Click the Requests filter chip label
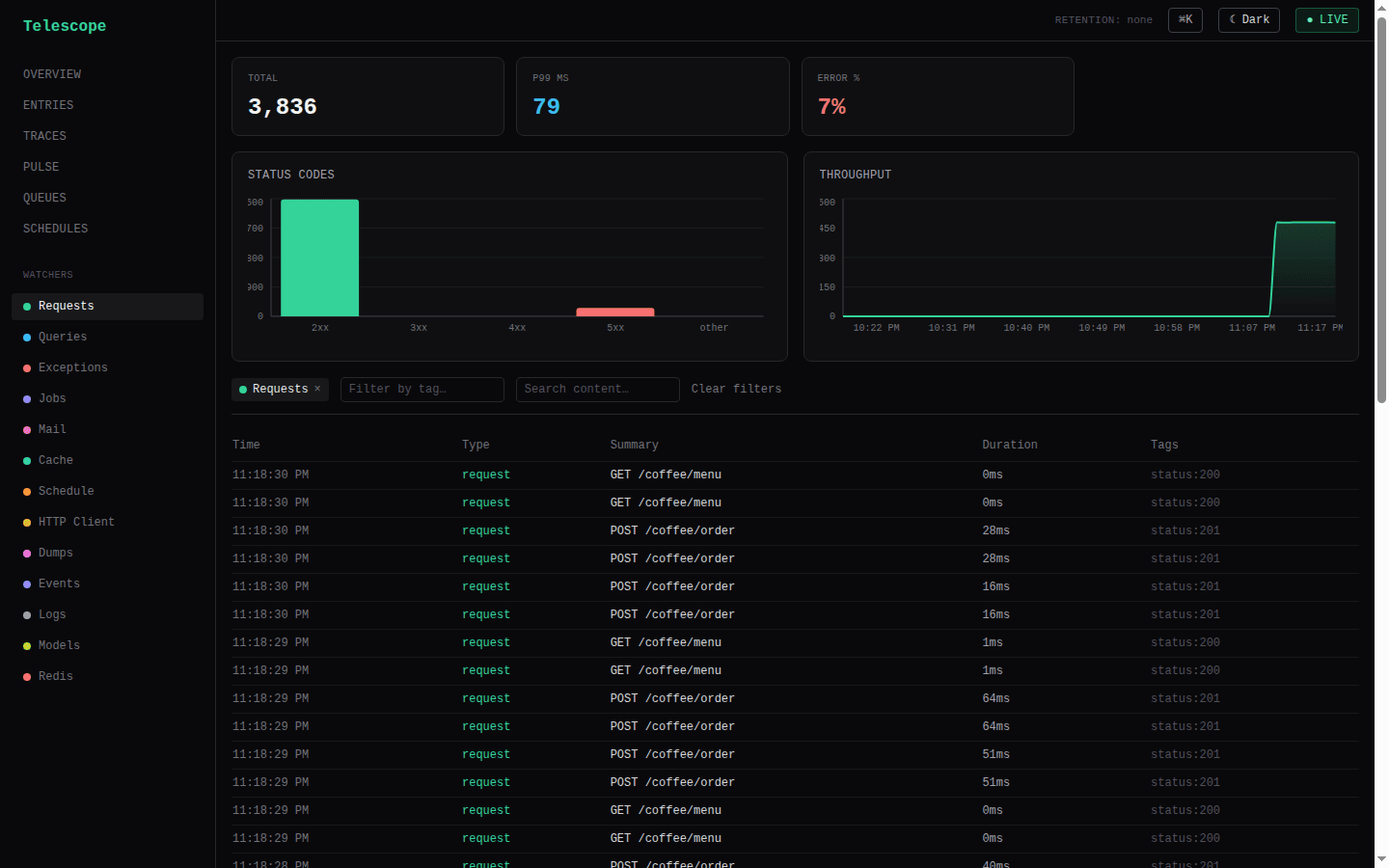1389x868 pixels. point(280,389)
